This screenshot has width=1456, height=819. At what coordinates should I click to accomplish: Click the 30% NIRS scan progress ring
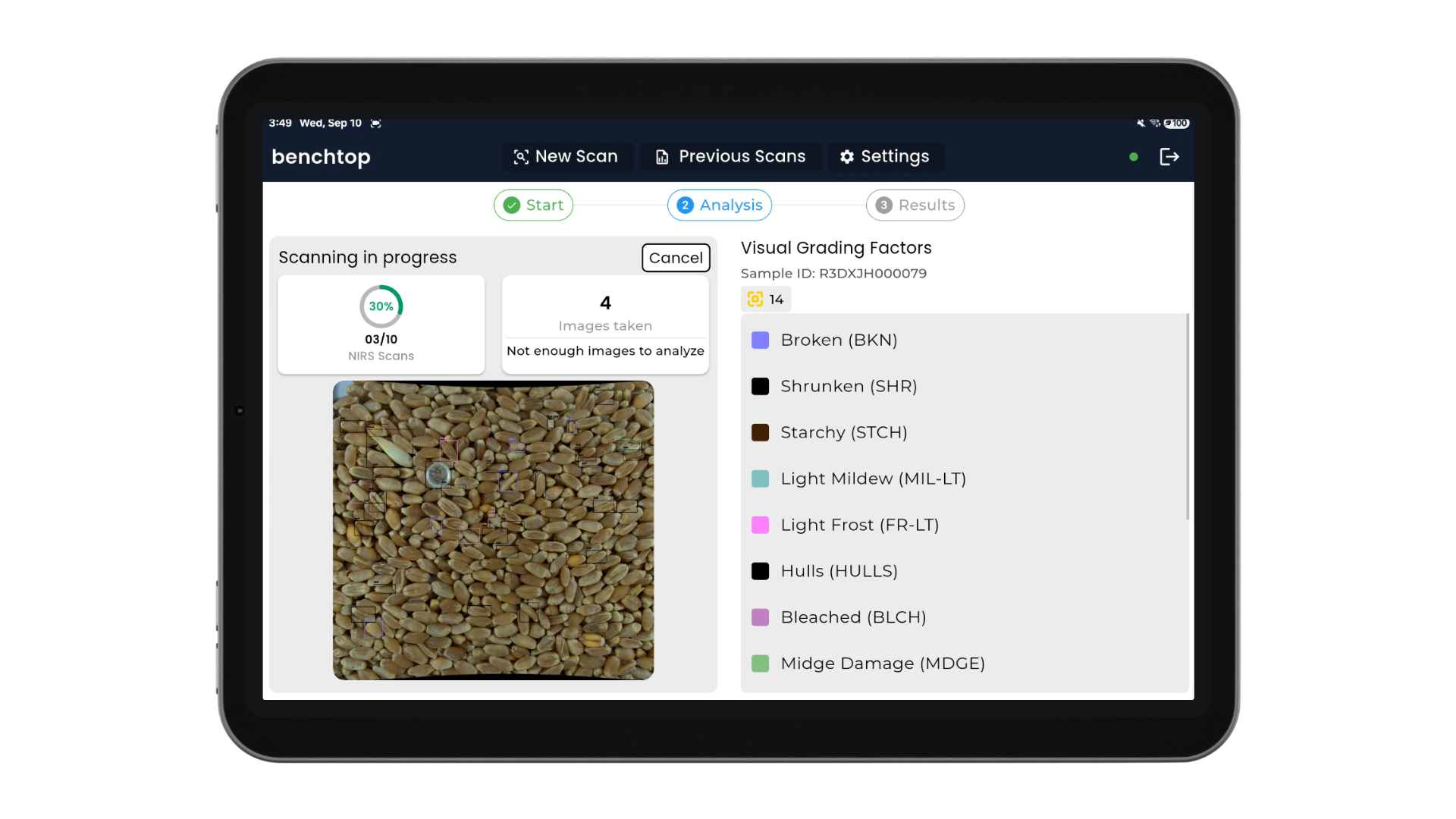coord(381,306)
